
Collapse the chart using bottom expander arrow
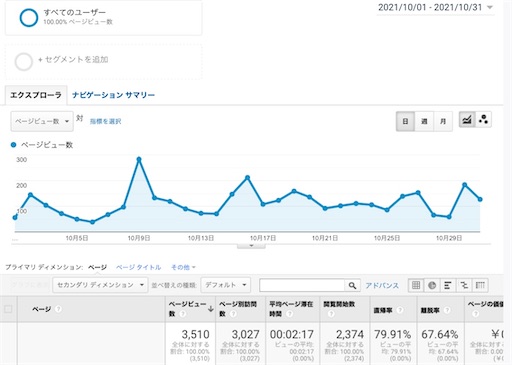pos(251,246)
